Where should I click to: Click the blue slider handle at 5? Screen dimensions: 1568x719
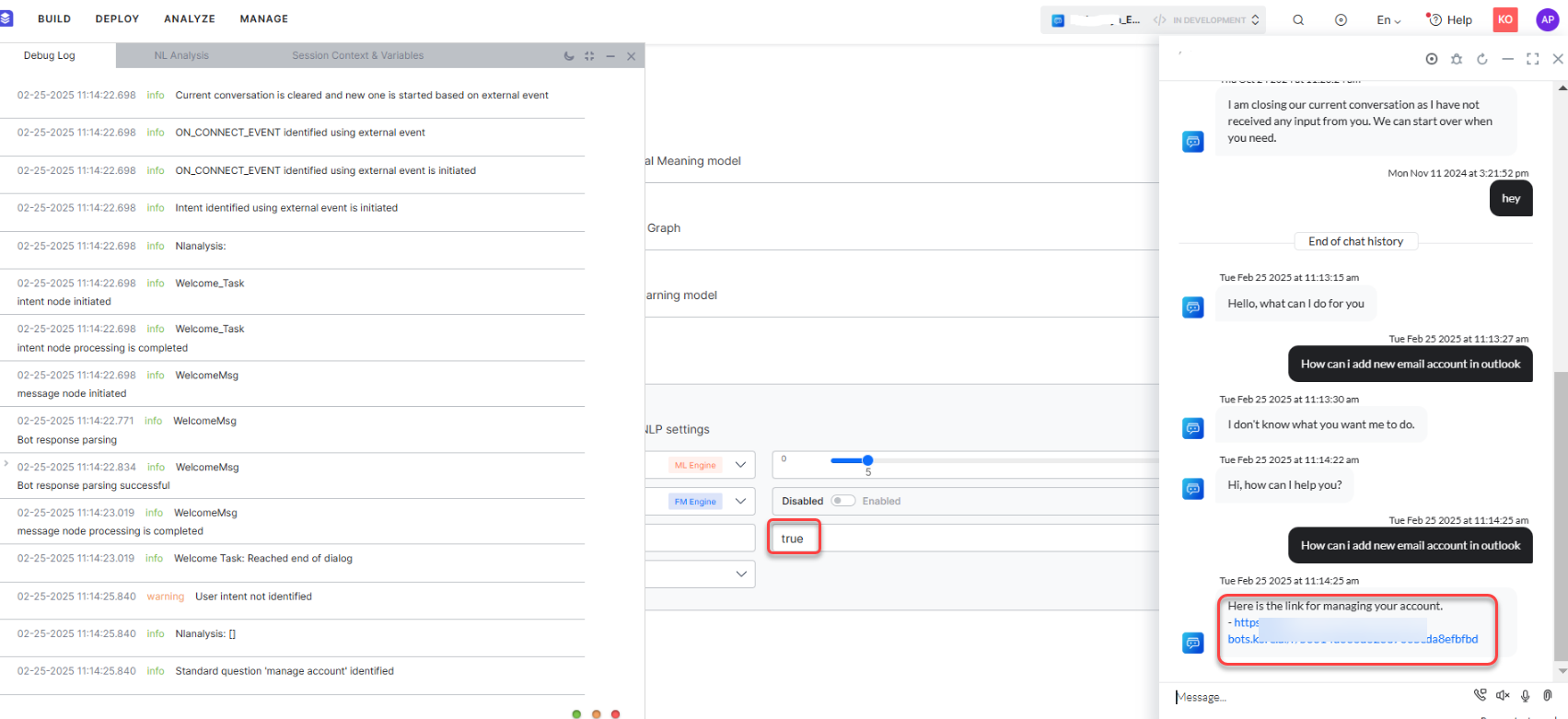[867, 460]
